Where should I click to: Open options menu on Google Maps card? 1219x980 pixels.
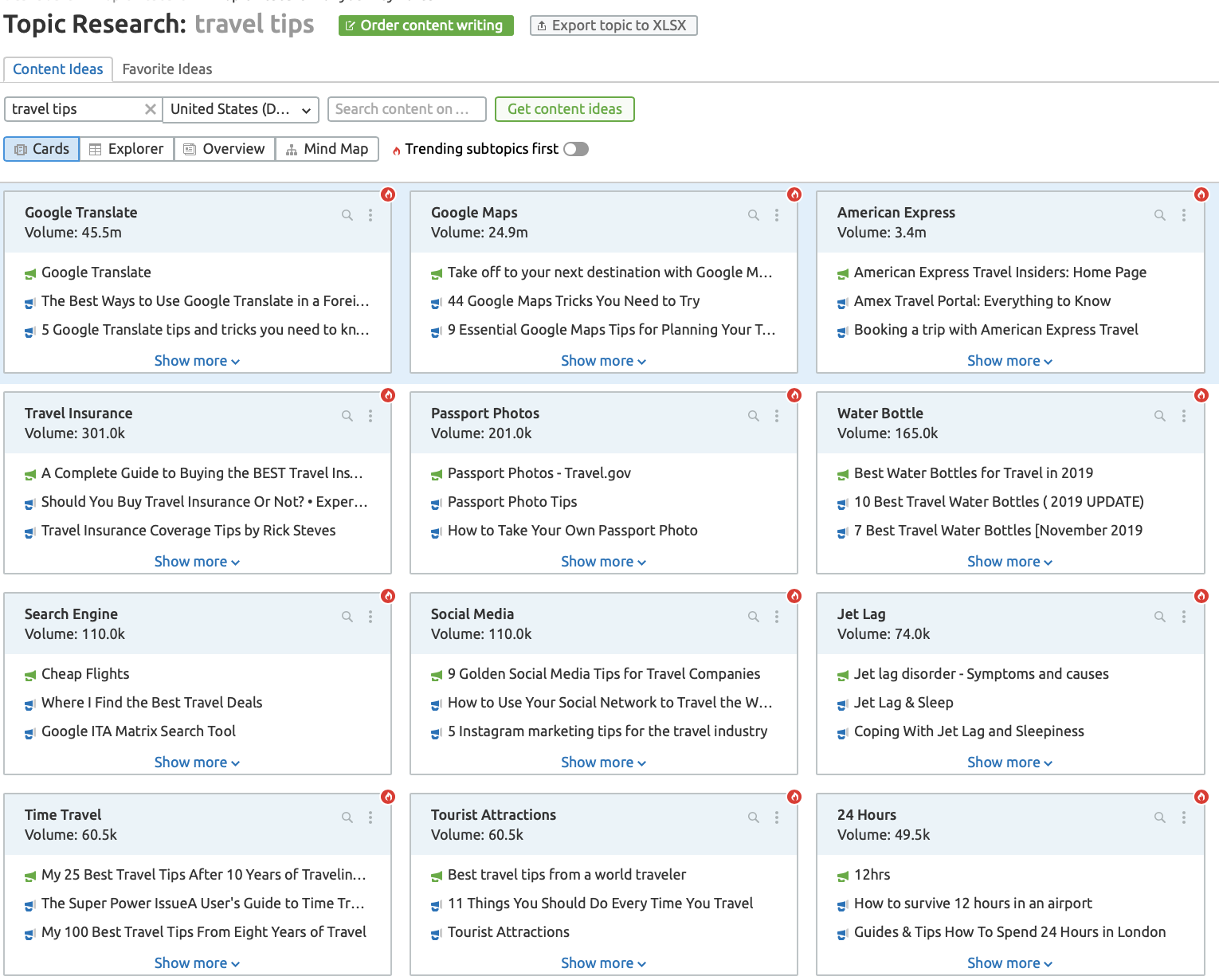coord(777,215)
